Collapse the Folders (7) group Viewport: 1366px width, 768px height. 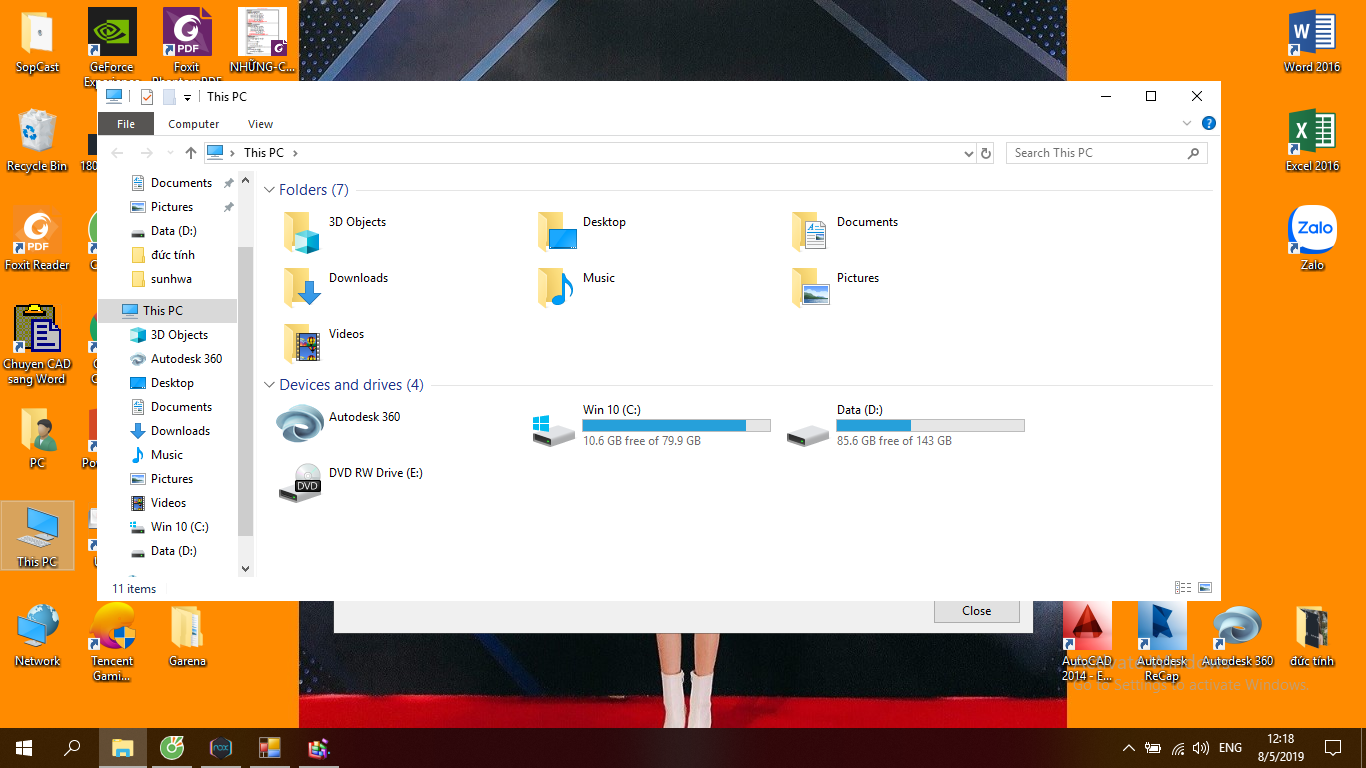pyautogui.click(x=269, y=190)
